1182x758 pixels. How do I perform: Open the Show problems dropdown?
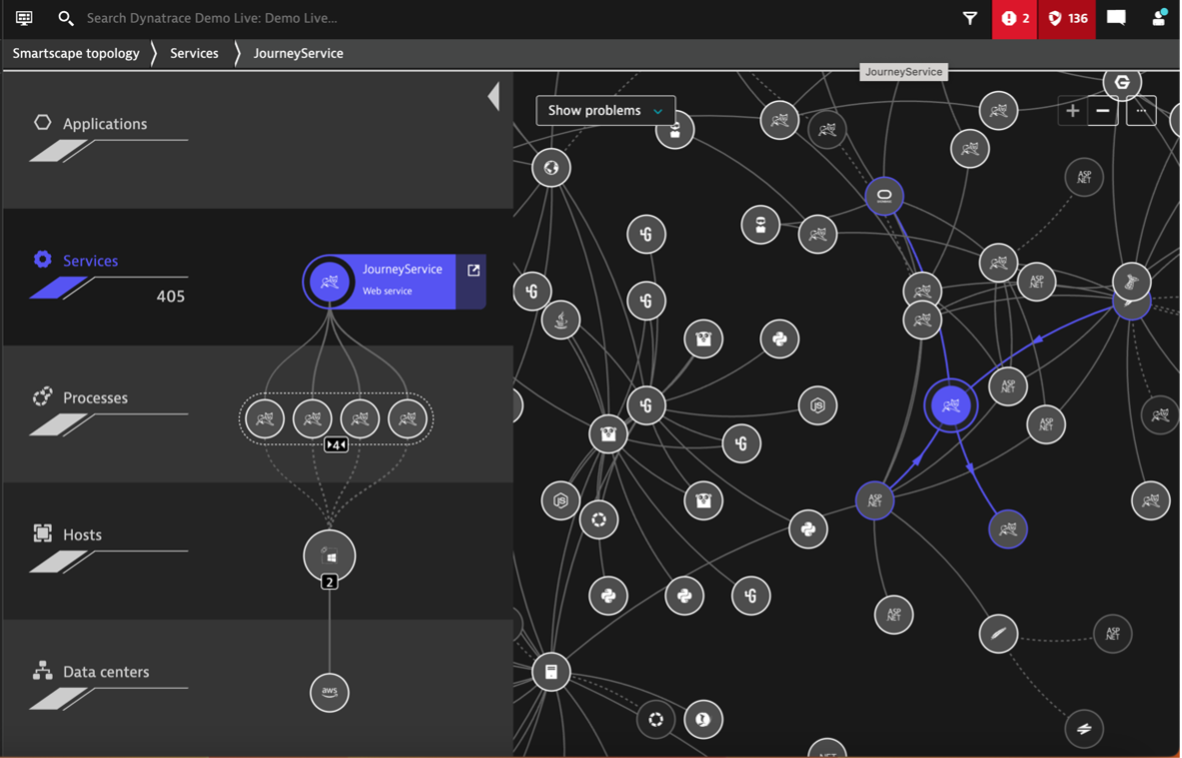(605, 111)
